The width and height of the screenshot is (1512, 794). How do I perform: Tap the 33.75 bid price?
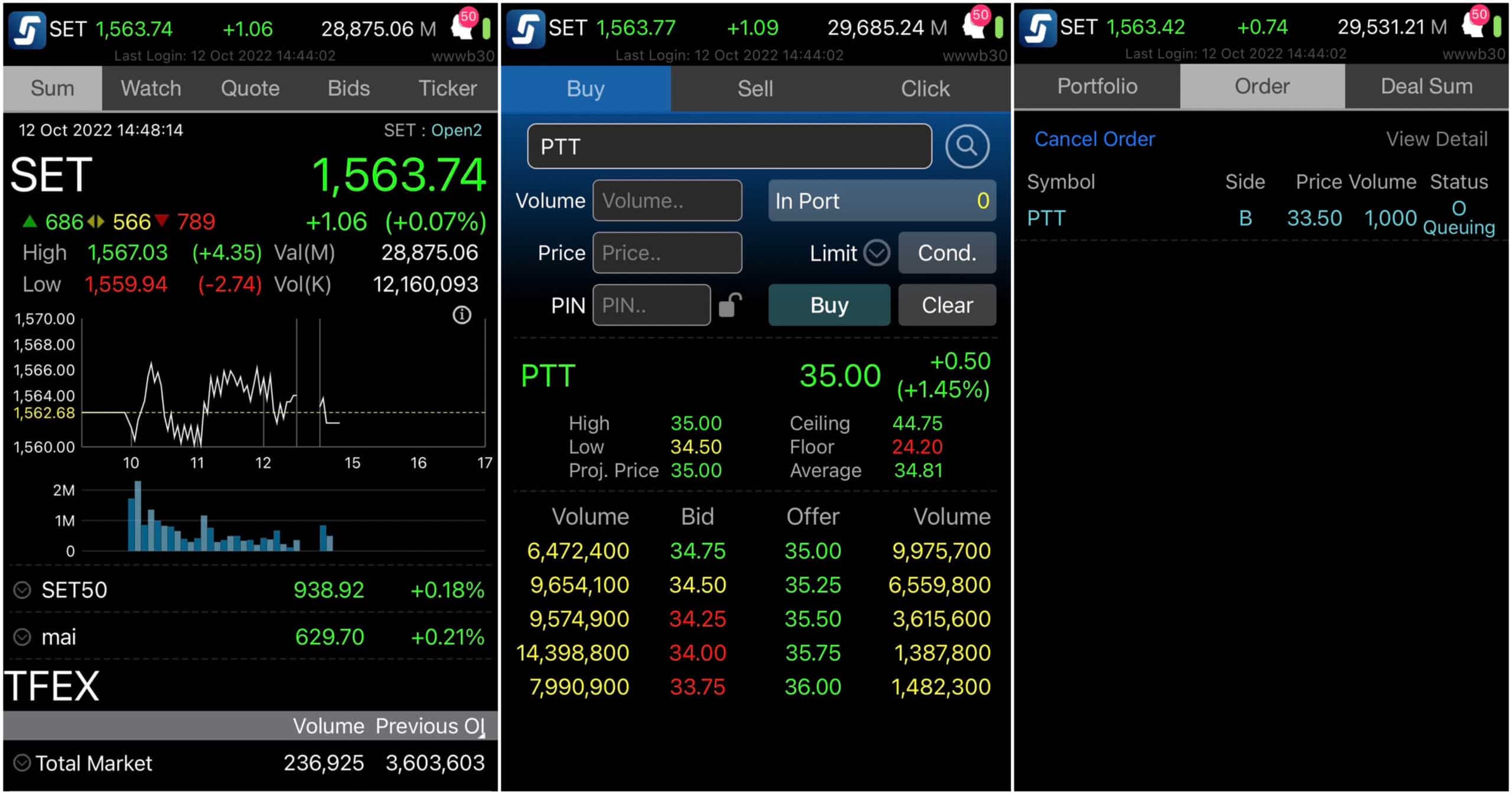(698, 687)
